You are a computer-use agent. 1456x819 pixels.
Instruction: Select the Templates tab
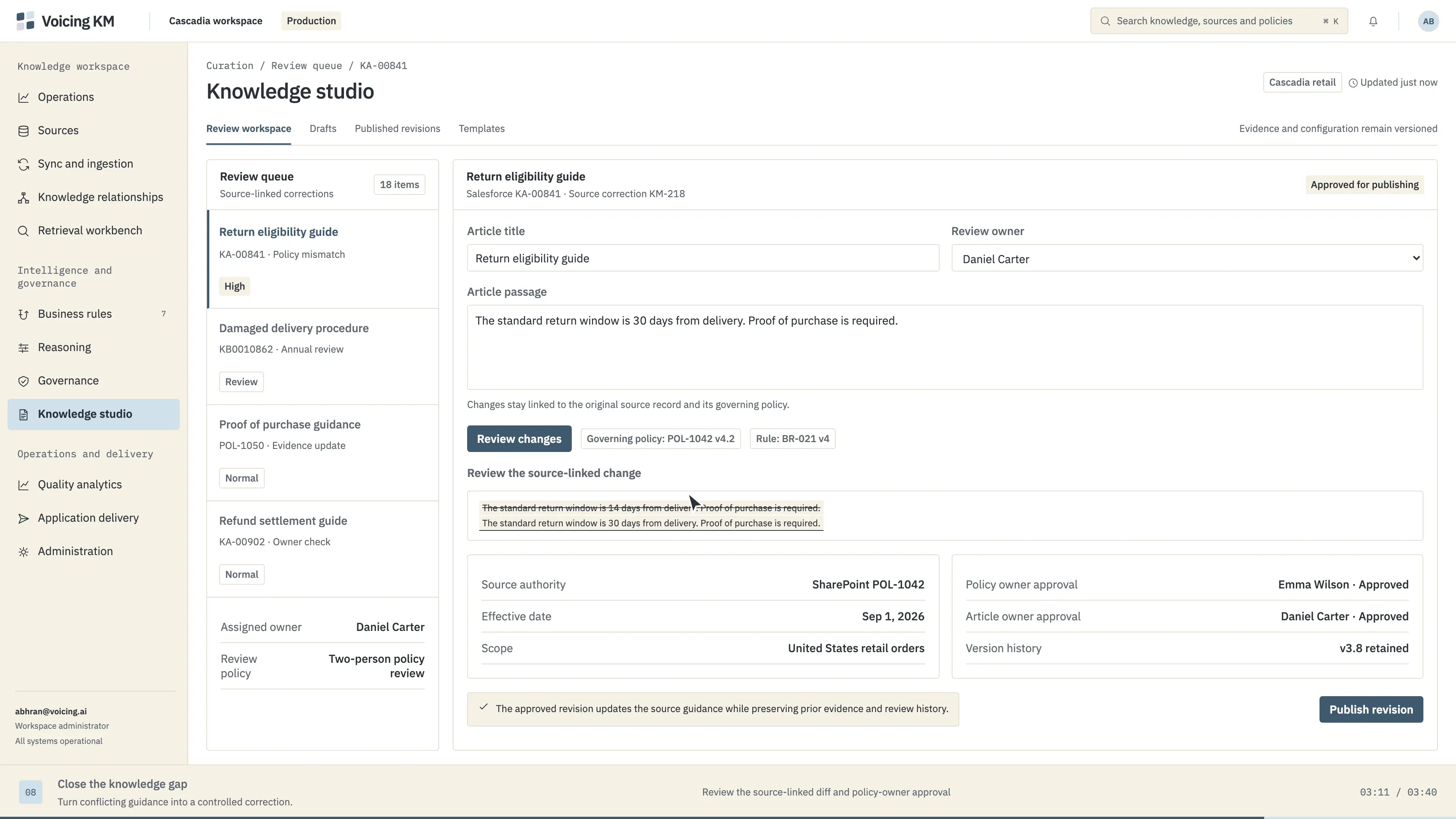coord(482,129)
